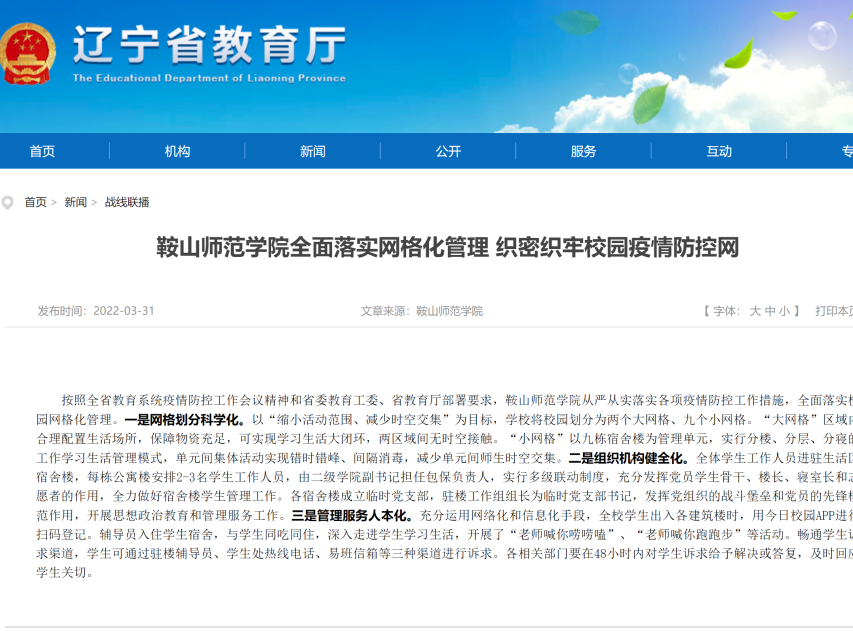Open the 首页 navigation menu item
Image resolution: width=853 pixels, height=639 pixels.
click(x=42, y=151)
